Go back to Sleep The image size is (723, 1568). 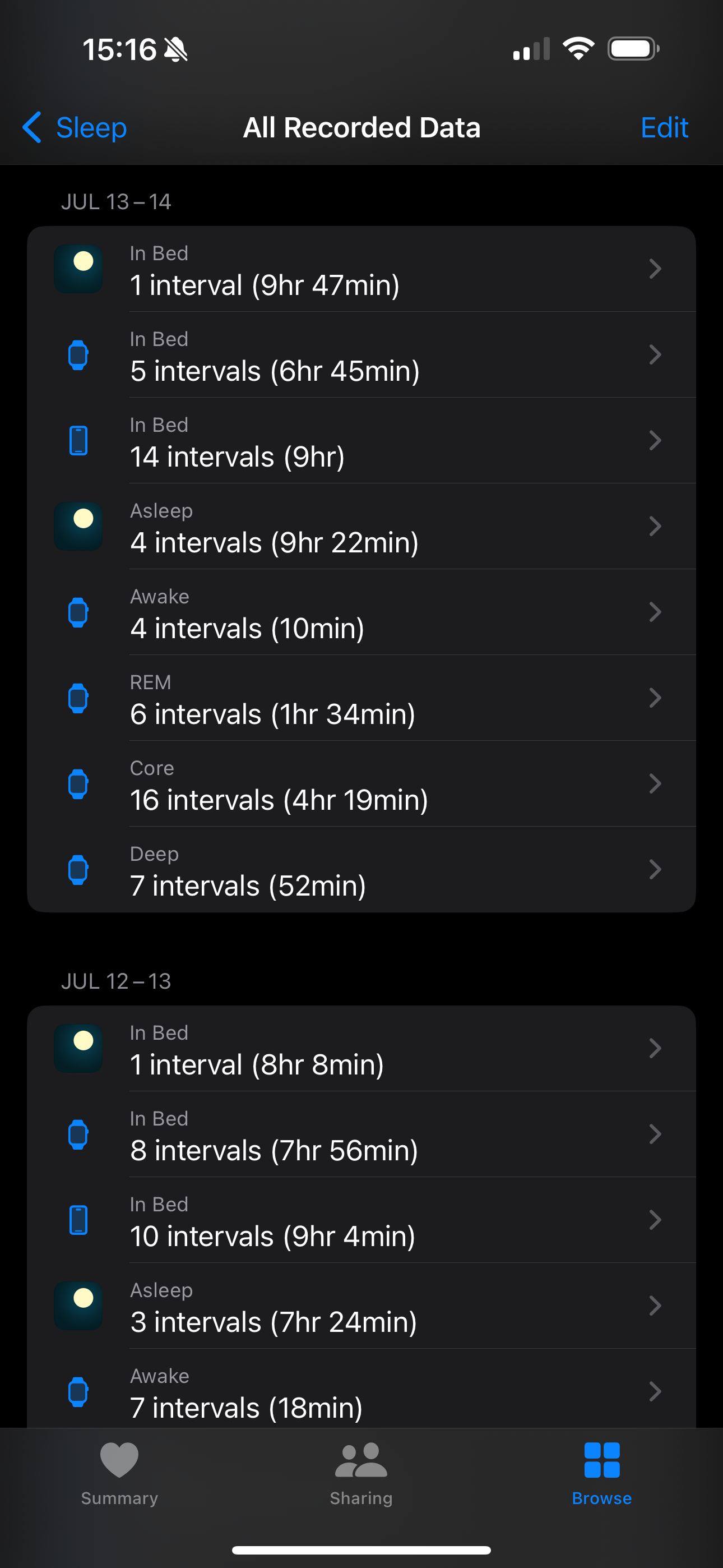click(x=75, y=128)
